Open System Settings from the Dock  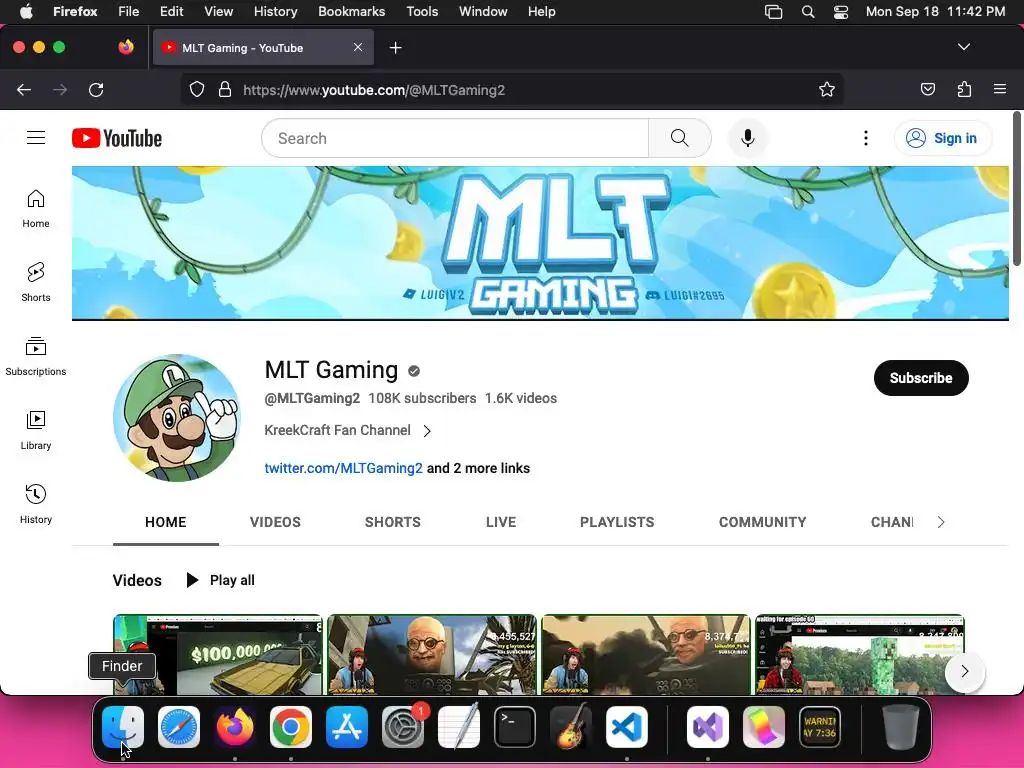click(x=403, y=727)
